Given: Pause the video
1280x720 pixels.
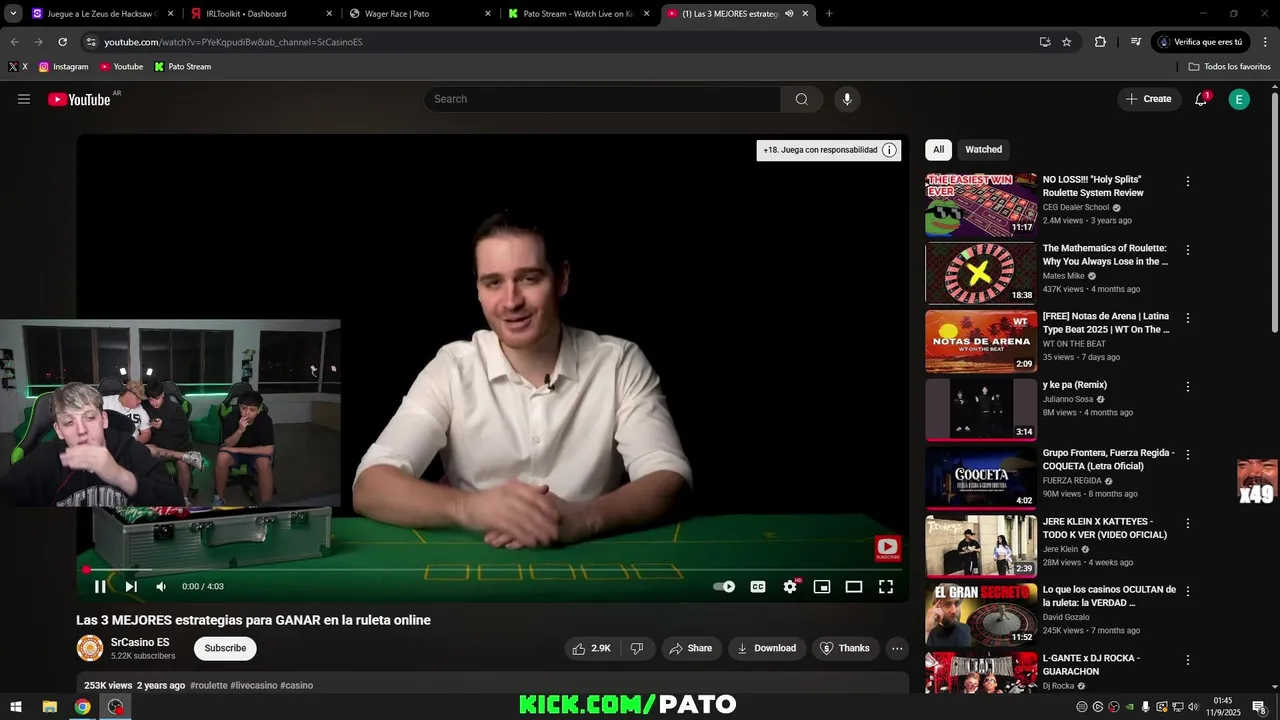Looking at the screenshot, I should point(100,587).
